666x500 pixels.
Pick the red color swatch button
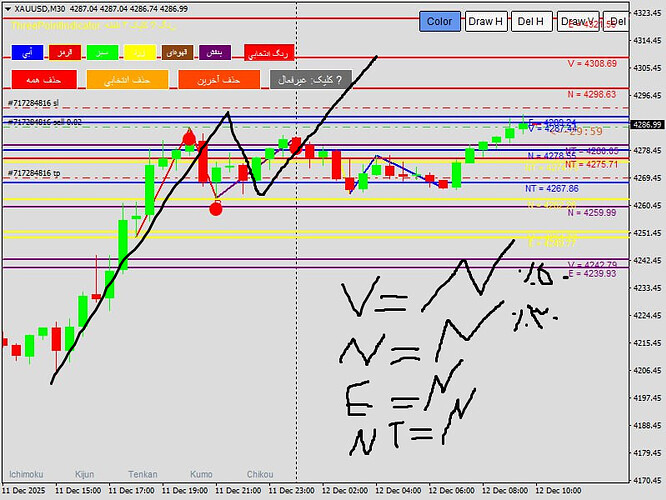65,53
